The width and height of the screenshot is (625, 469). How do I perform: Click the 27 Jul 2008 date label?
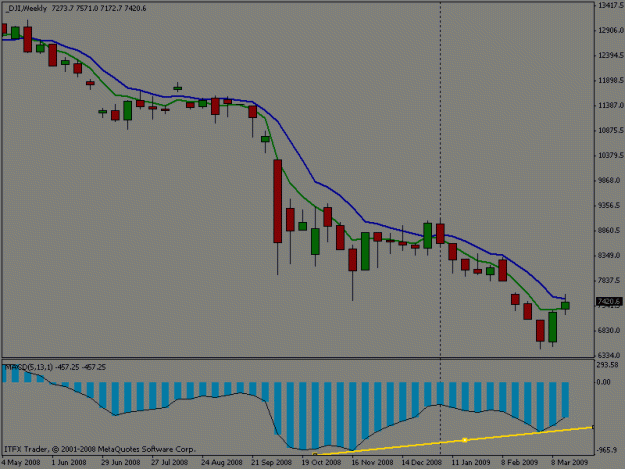click(169, 462)
